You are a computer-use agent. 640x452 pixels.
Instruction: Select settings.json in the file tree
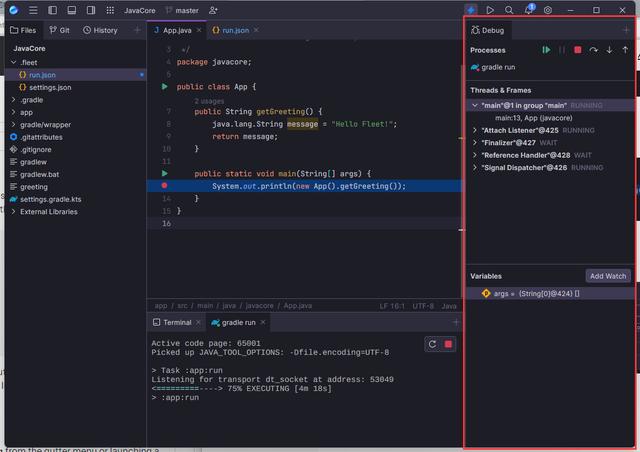tap(76, 87)
